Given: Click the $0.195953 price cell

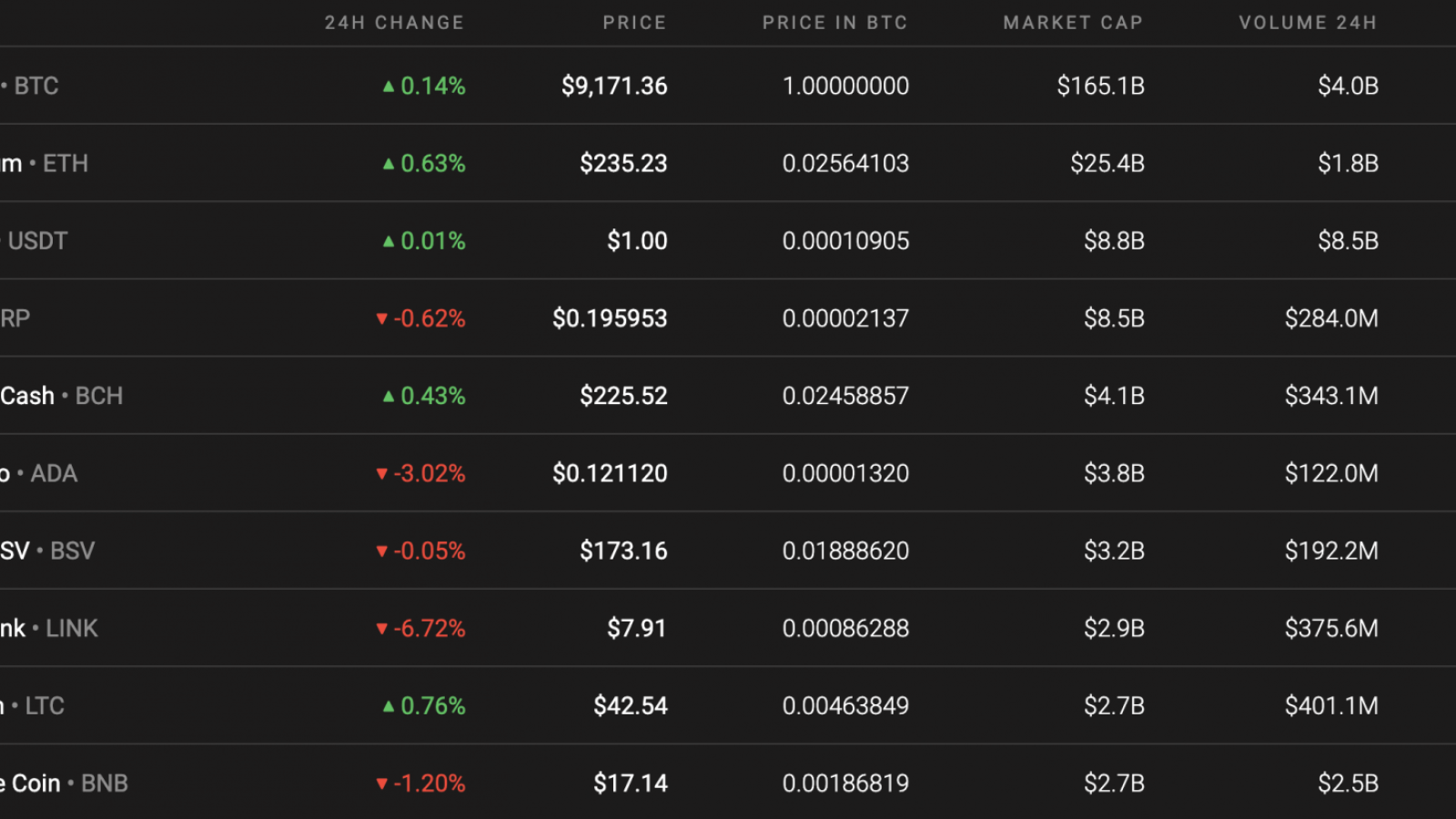Looking at the screenshot, I should coord(610,318).
